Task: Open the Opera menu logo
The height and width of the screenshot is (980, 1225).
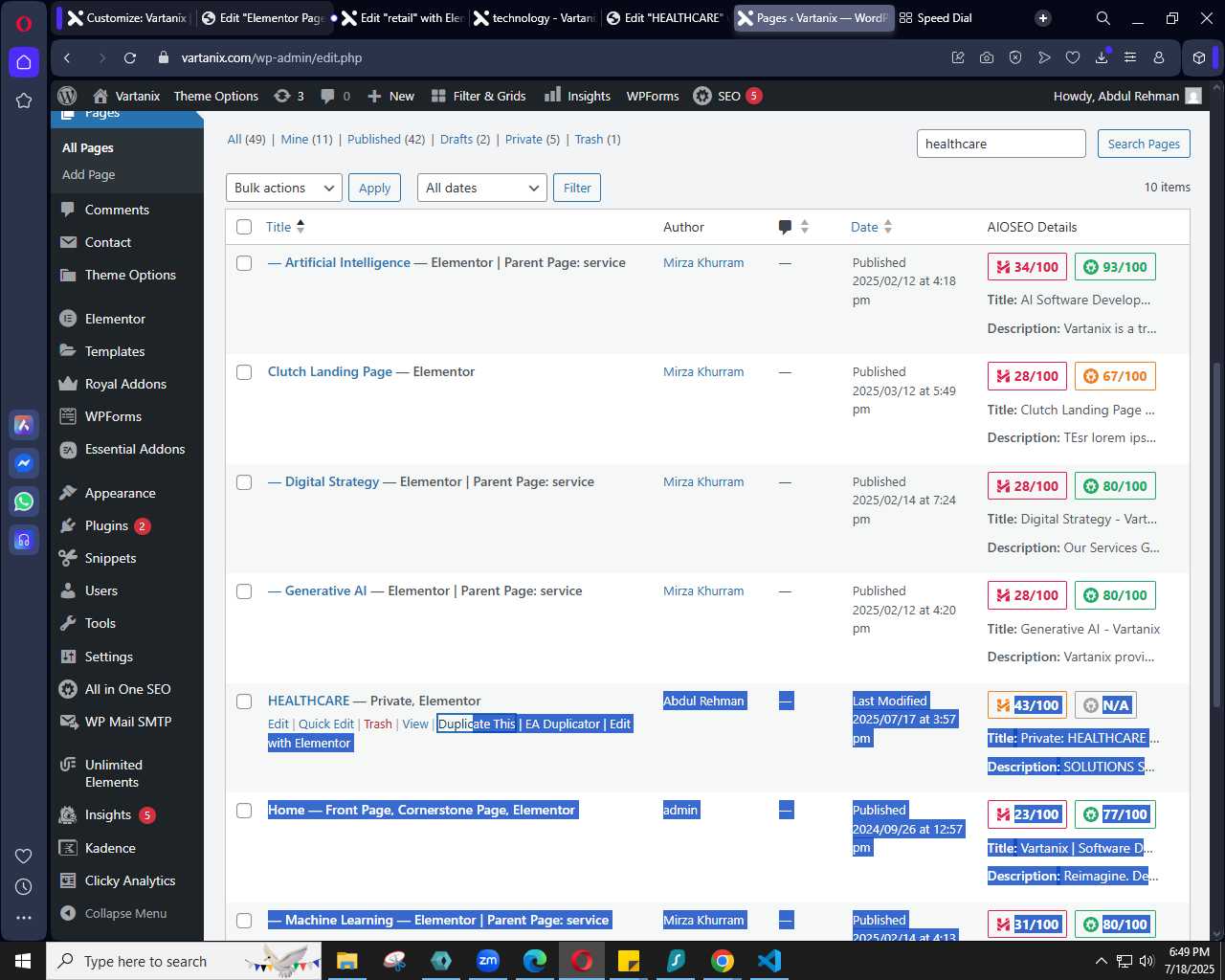Action: pyautogui.click(x=24, y=23)
